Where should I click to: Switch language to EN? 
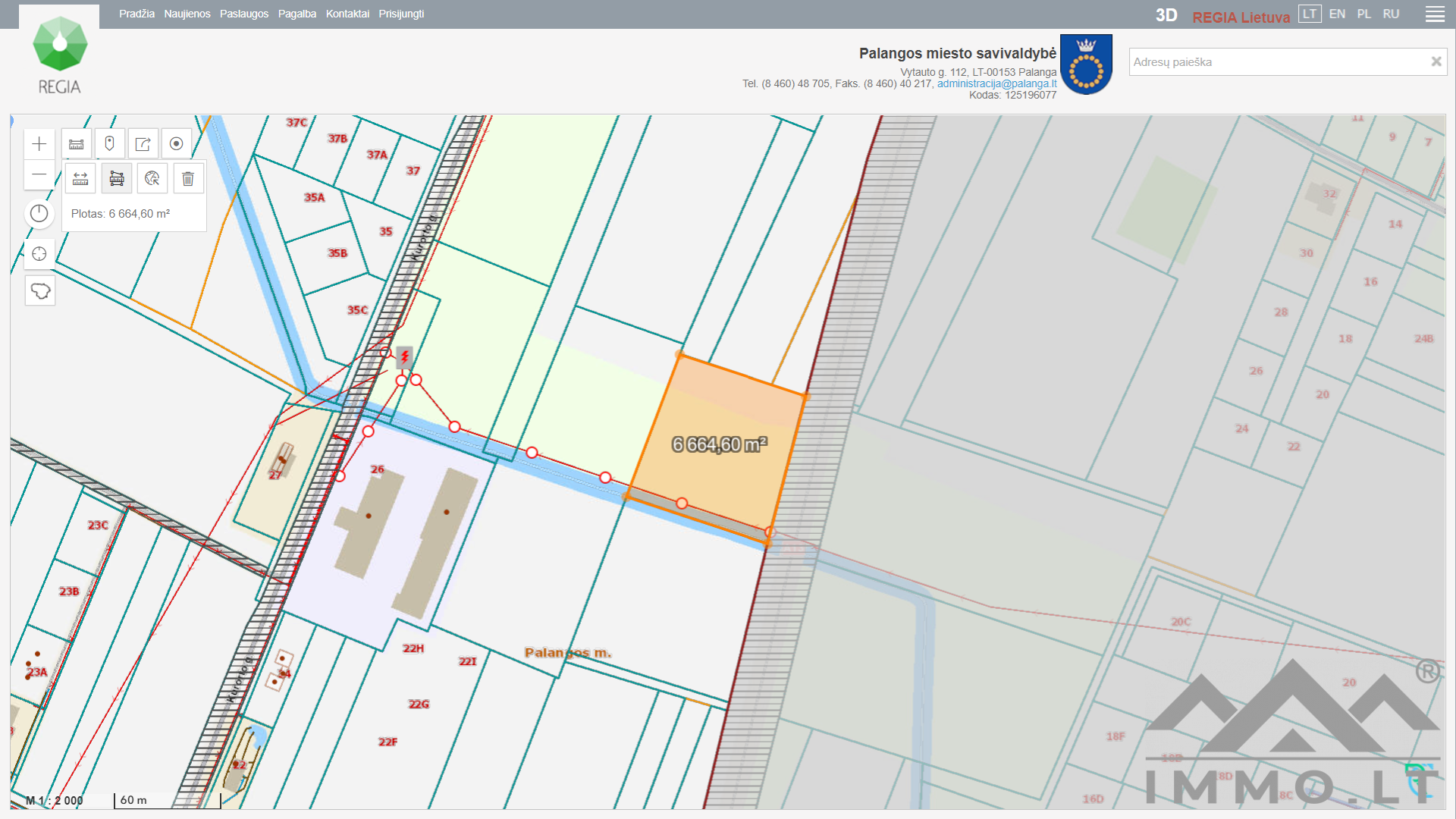[x=1337, y=14]
